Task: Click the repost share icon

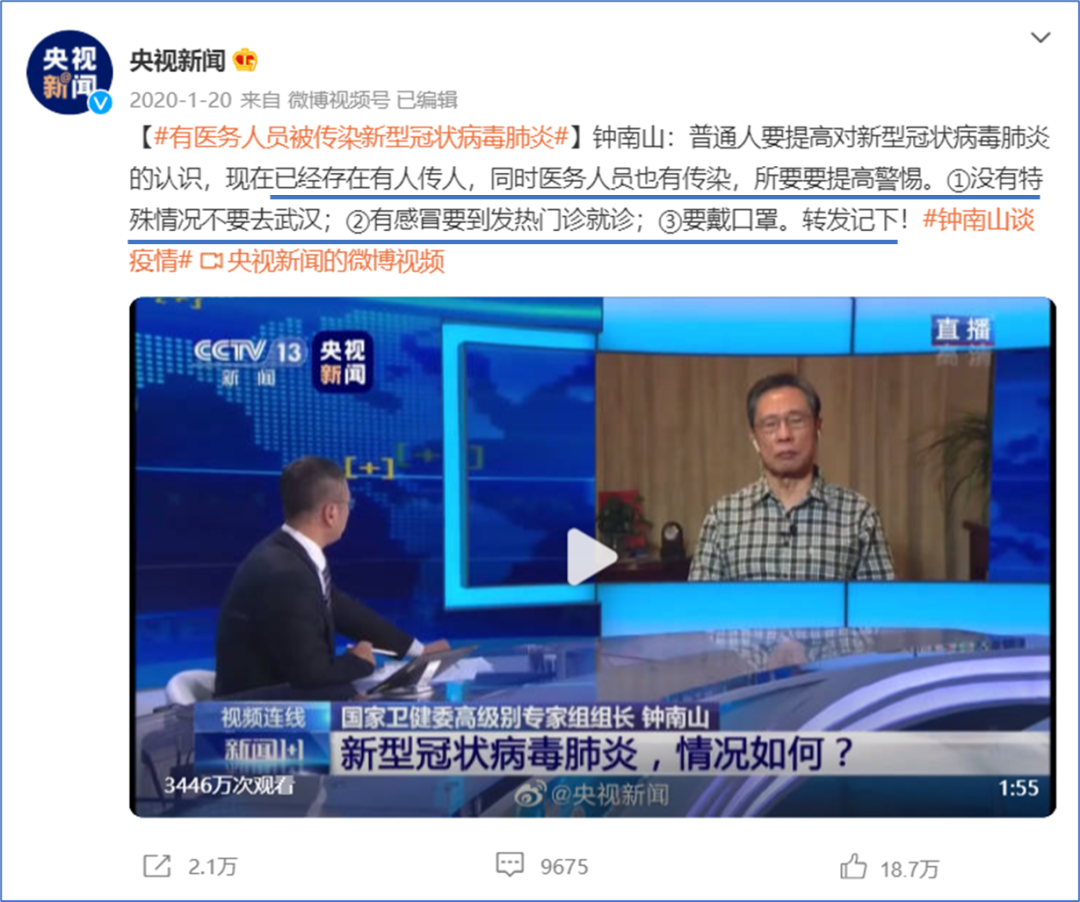Action: tap(157, 866)
